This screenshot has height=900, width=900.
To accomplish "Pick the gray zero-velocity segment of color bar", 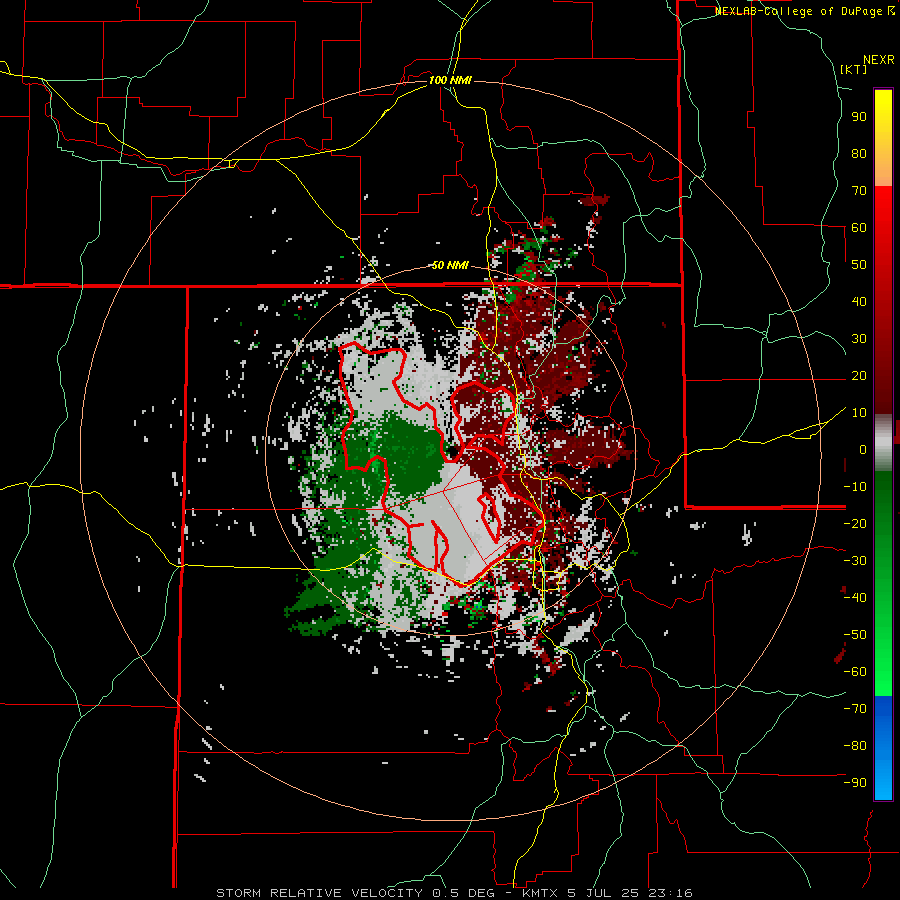I will [883, 443].
